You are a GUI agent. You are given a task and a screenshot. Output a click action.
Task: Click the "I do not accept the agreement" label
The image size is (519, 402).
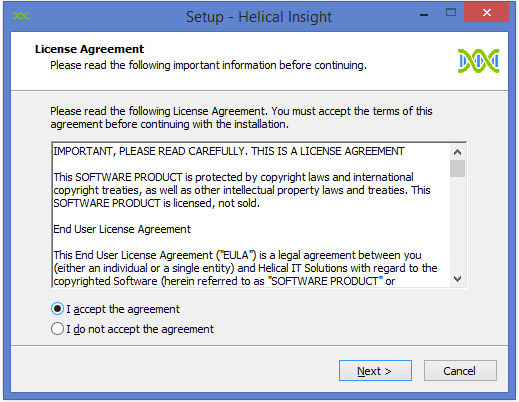tap(140, 329)
